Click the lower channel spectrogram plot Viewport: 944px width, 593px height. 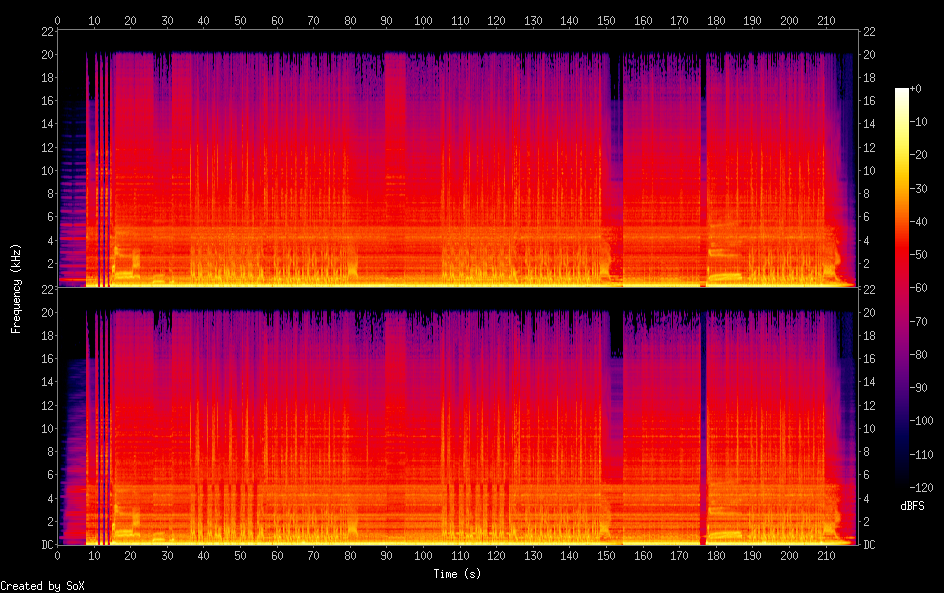pos(457,417)
